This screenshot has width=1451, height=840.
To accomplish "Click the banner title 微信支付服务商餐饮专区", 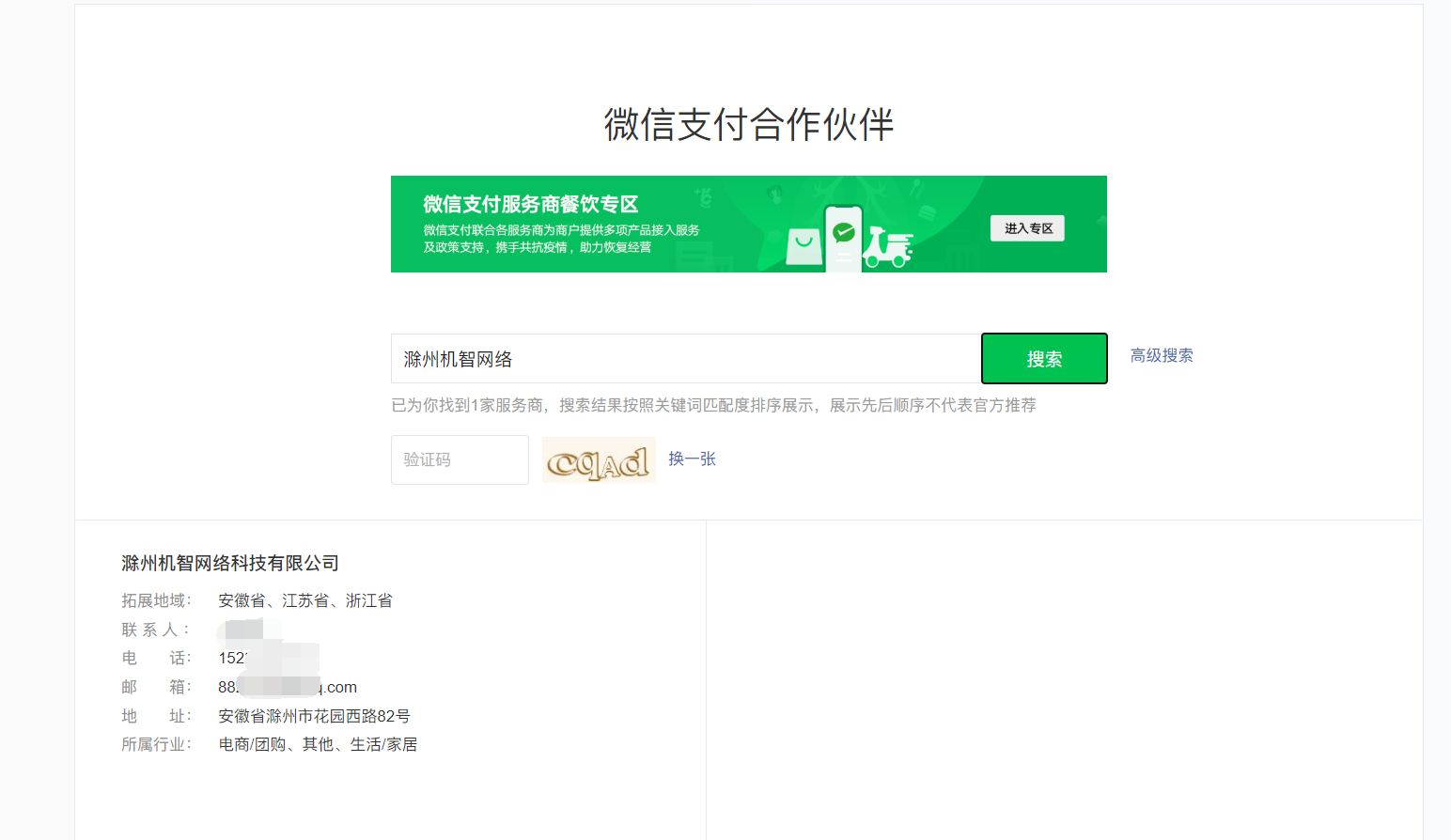I will 530,204.
